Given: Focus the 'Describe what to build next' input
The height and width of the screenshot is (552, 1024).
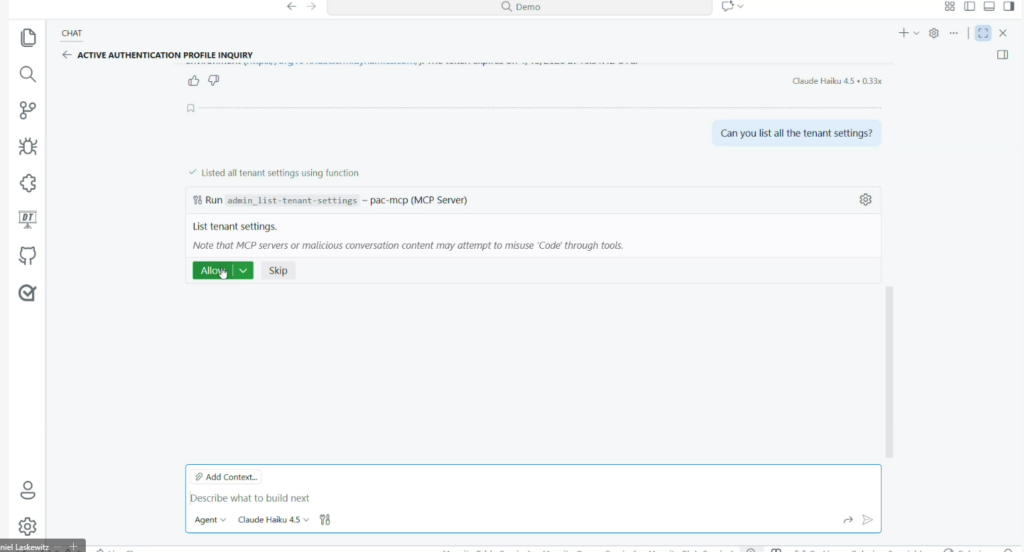Looking at the screenshot, I should [532, 498].
